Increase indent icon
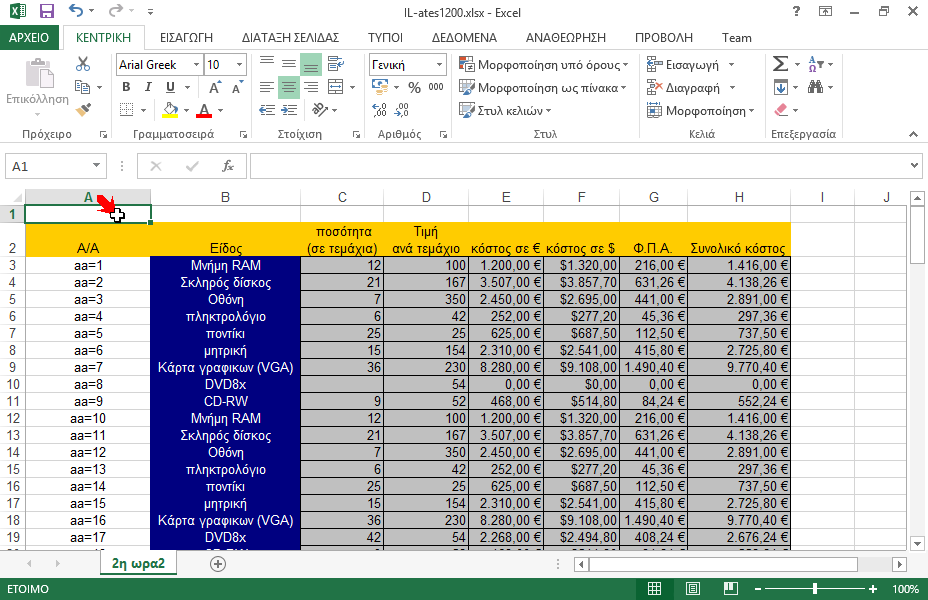The height and width of the screenshot is (600, 928). click(289, 110)
